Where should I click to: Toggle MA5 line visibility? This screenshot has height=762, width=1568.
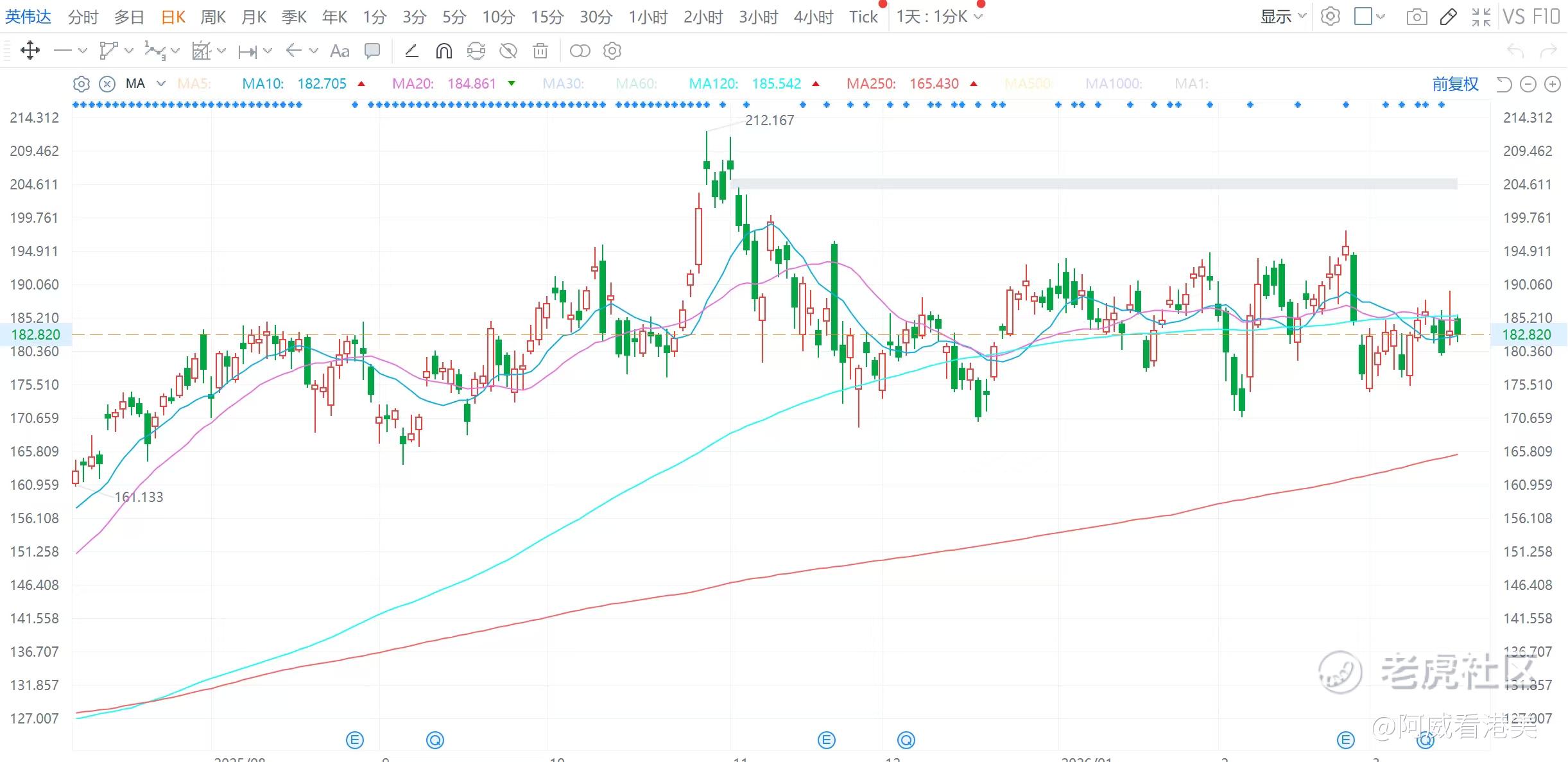coord(194,84)
